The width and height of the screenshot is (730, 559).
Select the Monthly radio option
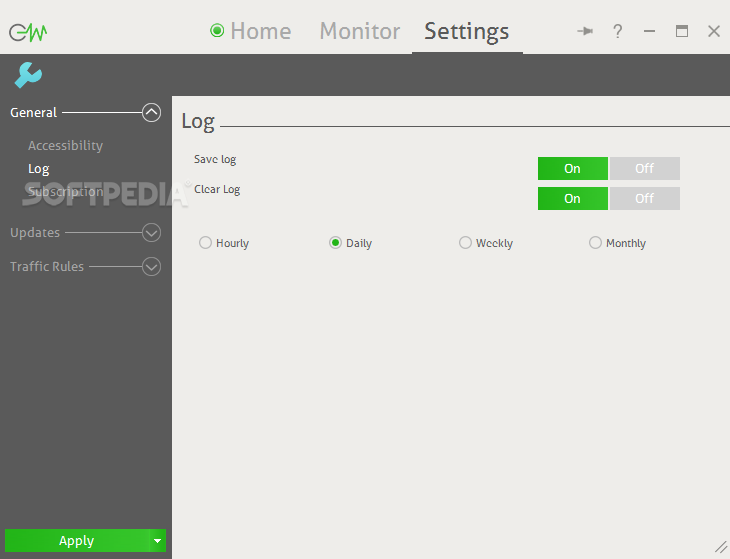coord(595,243)
